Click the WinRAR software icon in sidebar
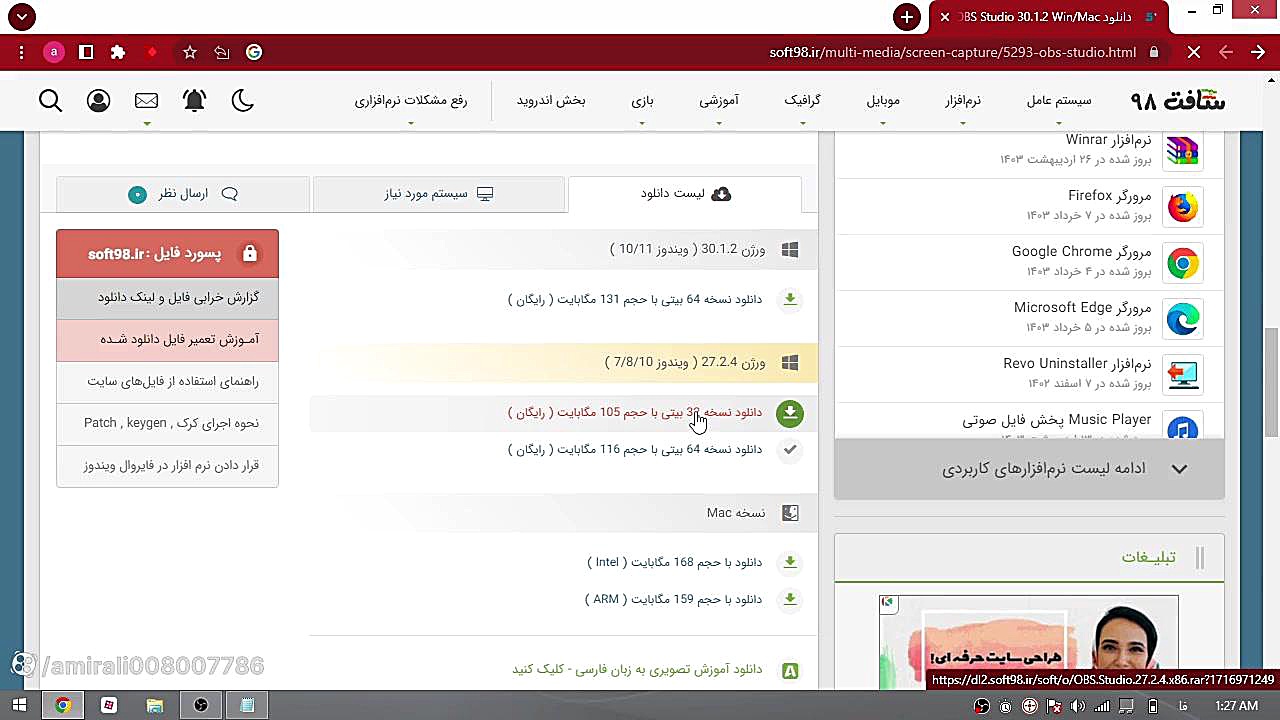The image size is (1280, 720). (1183, 151)
